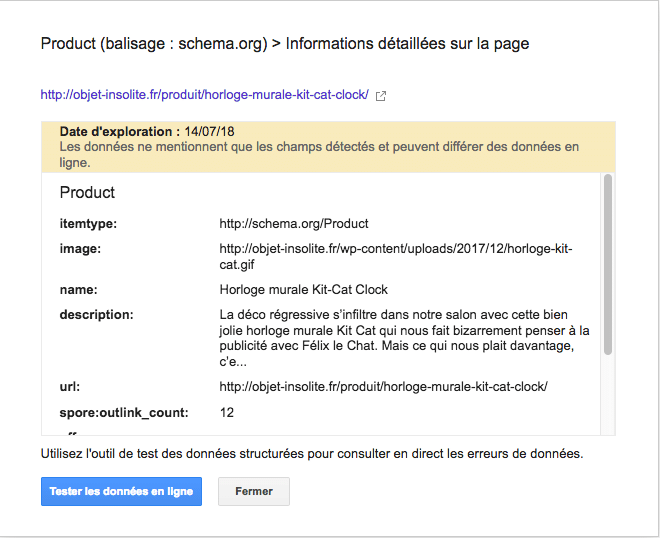Select the crawl date 14/07/18
660x538 pixels.
click(209, 131)
